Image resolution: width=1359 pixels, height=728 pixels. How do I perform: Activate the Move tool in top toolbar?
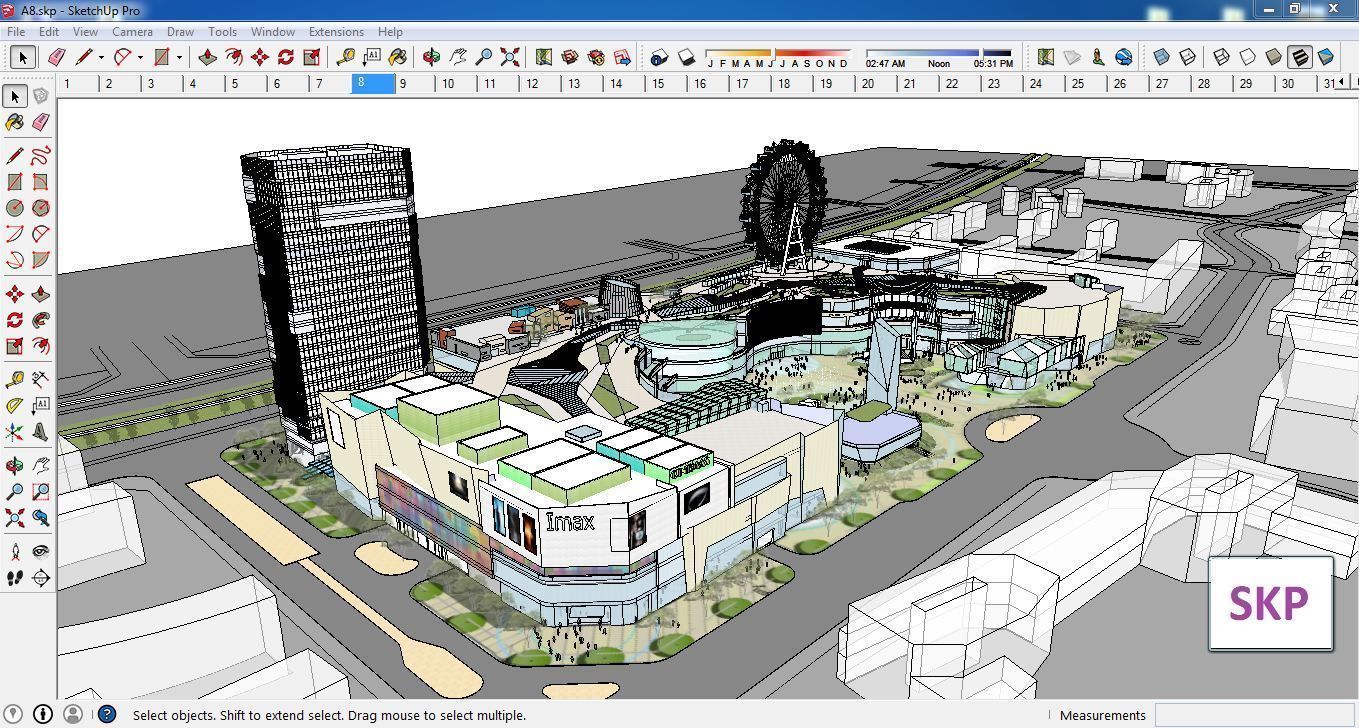coord(259,58)
